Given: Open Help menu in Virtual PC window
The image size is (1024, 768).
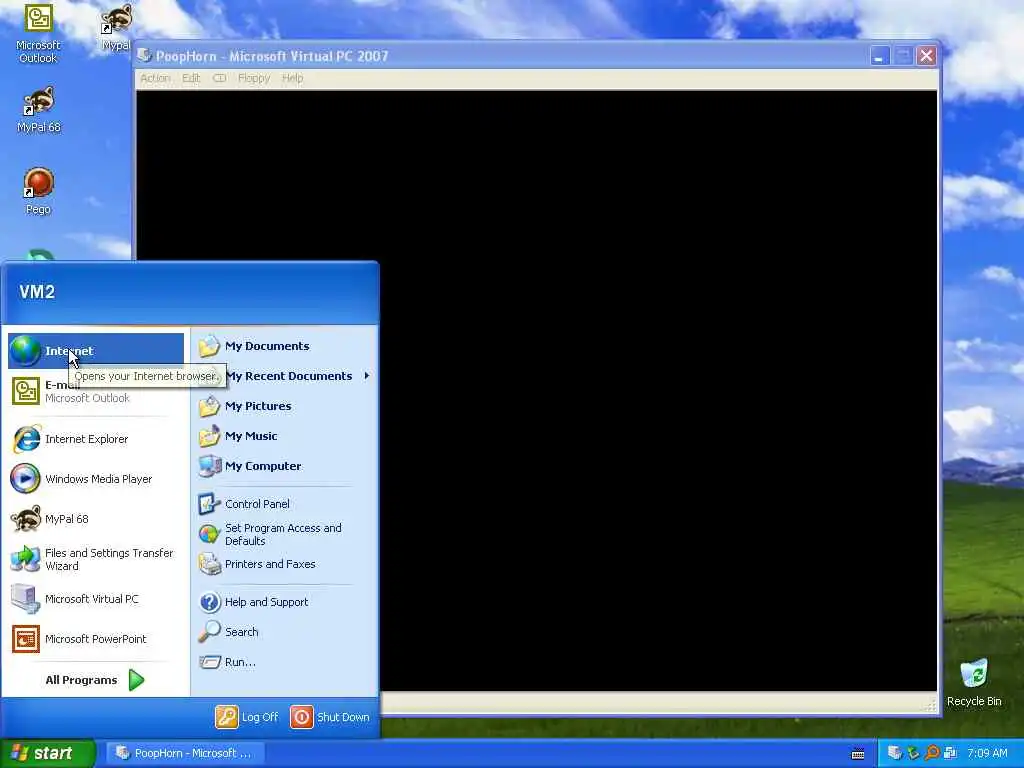Looking at the screenshot, I should [x=293, y=78].
